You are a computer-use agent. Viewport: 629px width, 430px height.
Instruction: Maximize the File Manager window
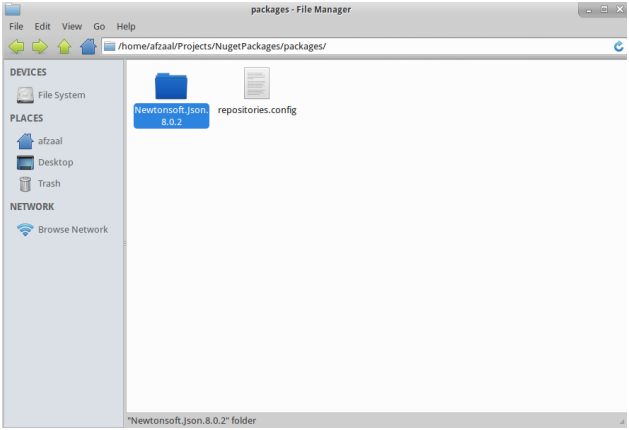pyautogui.click(x=604, y=9)
